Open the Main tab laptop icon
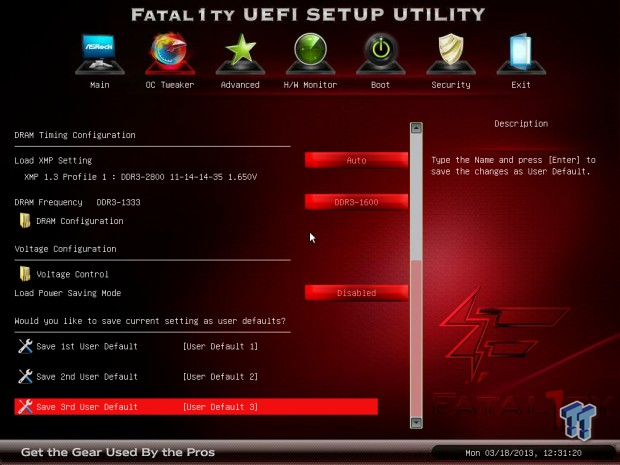Image resolution: width=620 pixels, height=465 pixels. coord(100,54)
